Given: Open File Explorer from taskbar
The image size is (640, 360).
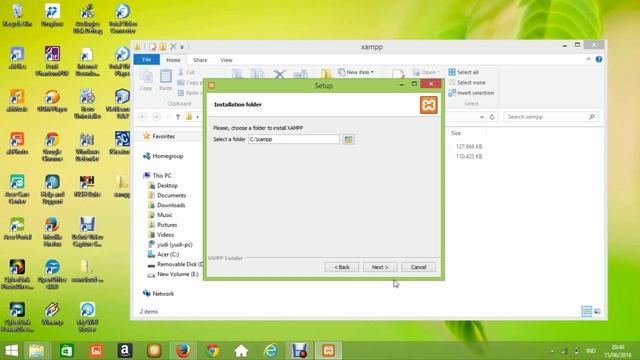Looking at the screenshot, I should 36,351.
